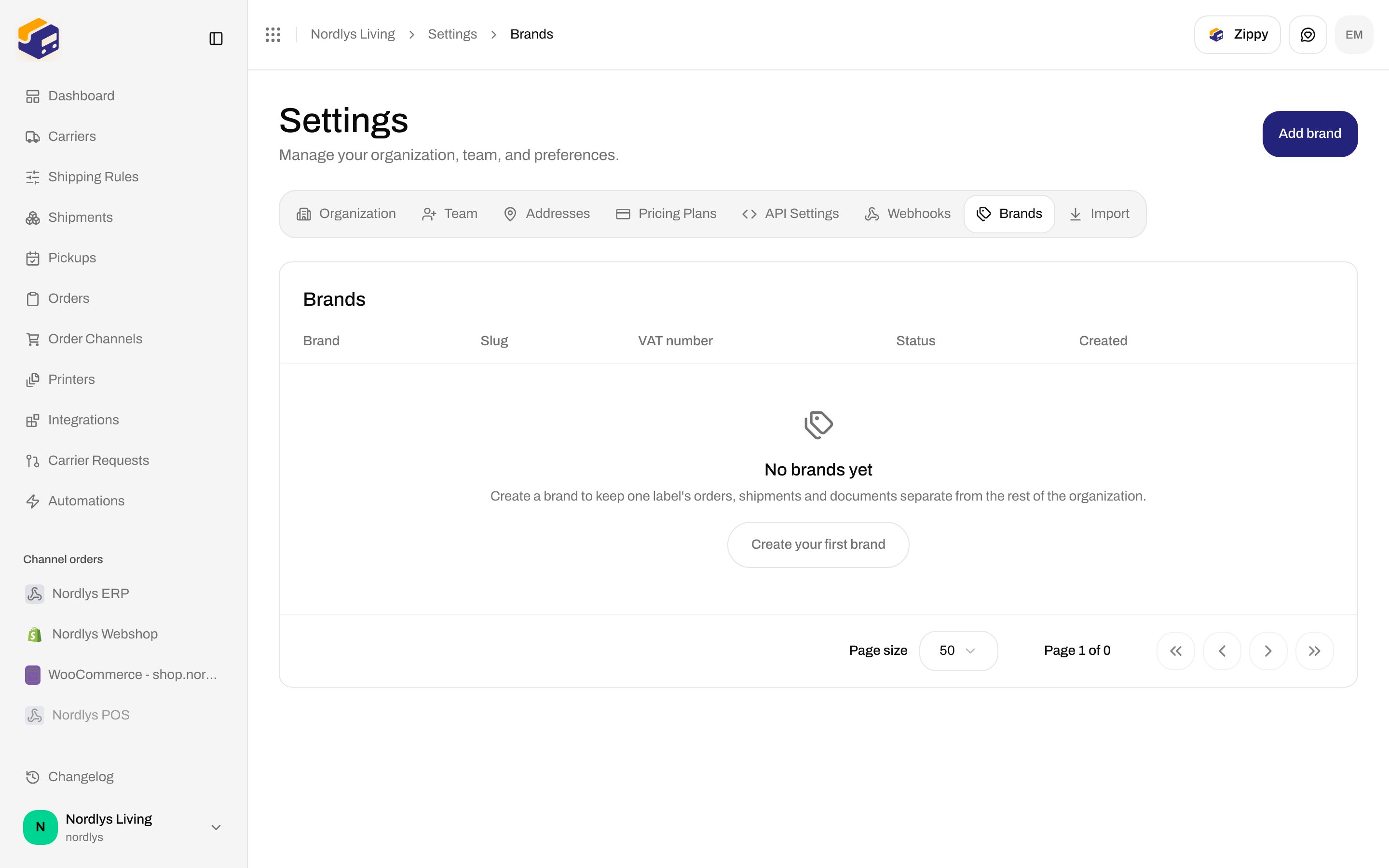The height and width of the screenshot is (868, 1389).
Task: Open Carrier Requests in the sidebar
Action: pos(123,461)
